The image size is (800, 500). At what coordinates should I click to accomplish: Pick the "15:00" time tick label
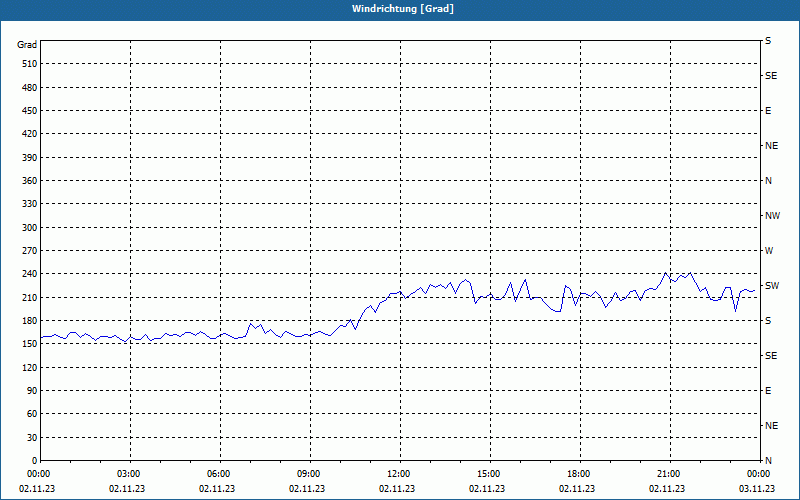click(489, 474)
